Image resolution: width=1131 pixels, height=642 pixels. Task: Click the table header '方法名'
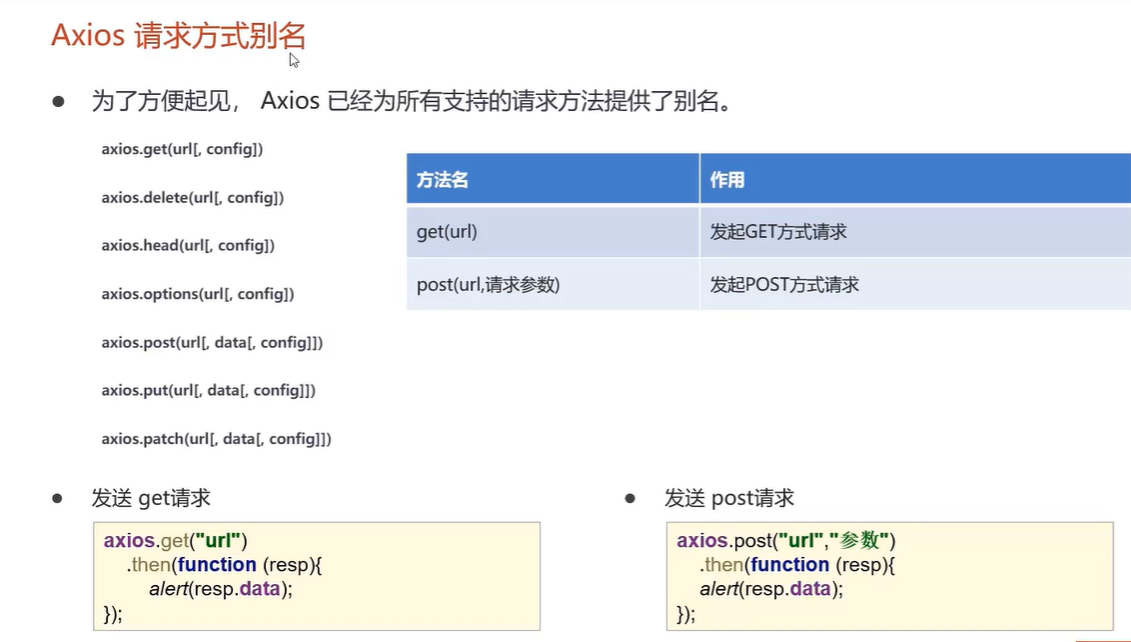[x=553, y=178]
